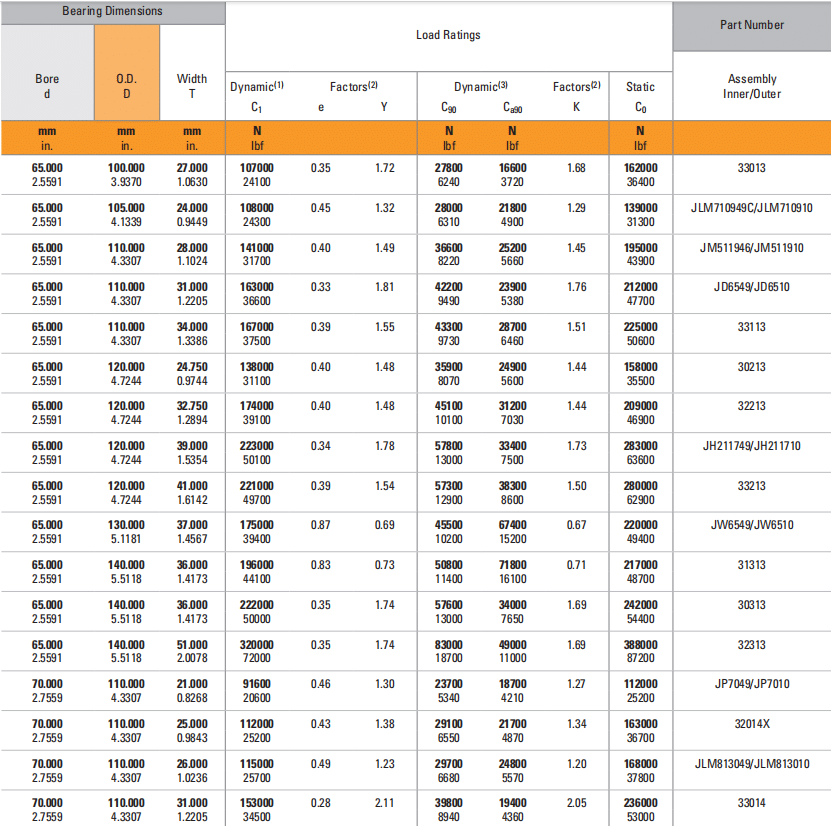The height and width of the screenshot is (826, 831).
Task: Select part number JM511946/JM511910
Action: click(x=751, y=247)
